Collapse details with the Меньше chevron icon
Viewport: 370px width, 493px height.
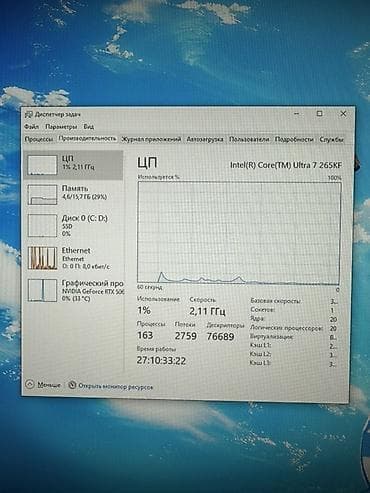click(30, 384)
